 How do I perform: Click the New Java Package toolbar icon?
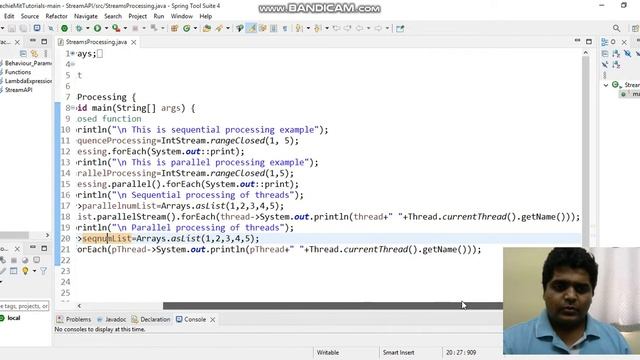[x=174, y=28]
